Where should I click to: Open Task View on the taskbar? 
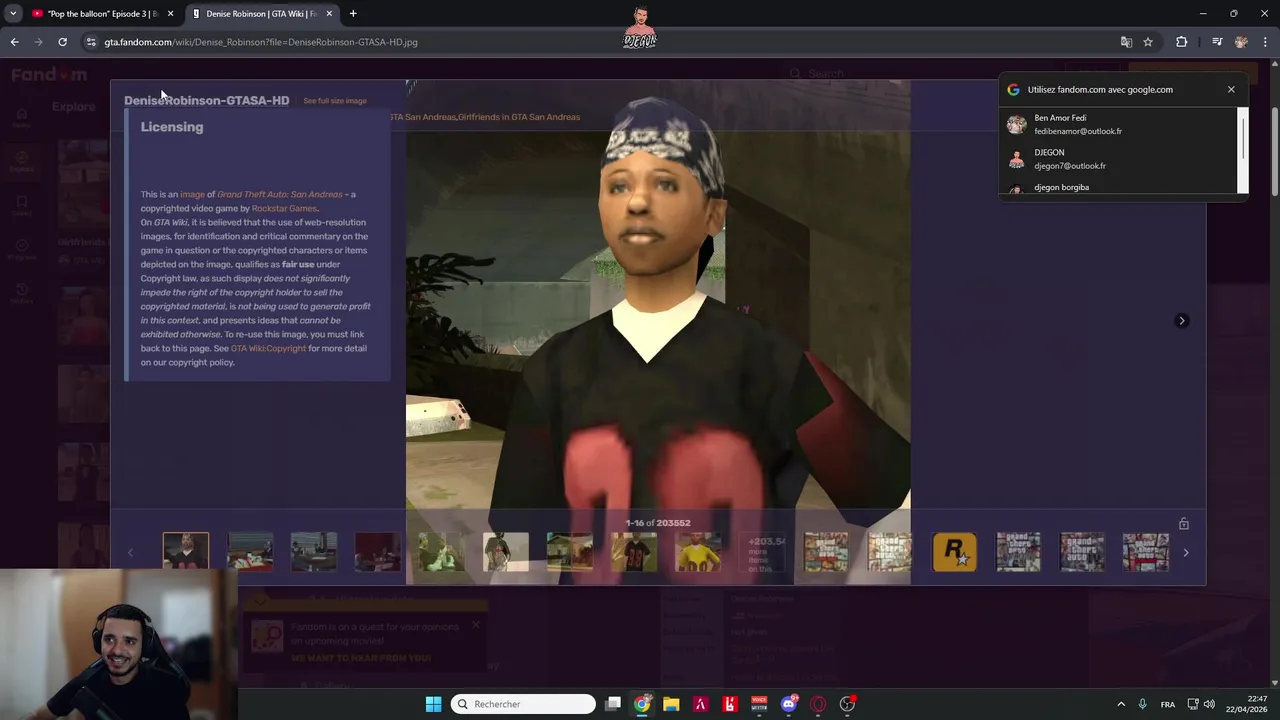pos(613,704)
